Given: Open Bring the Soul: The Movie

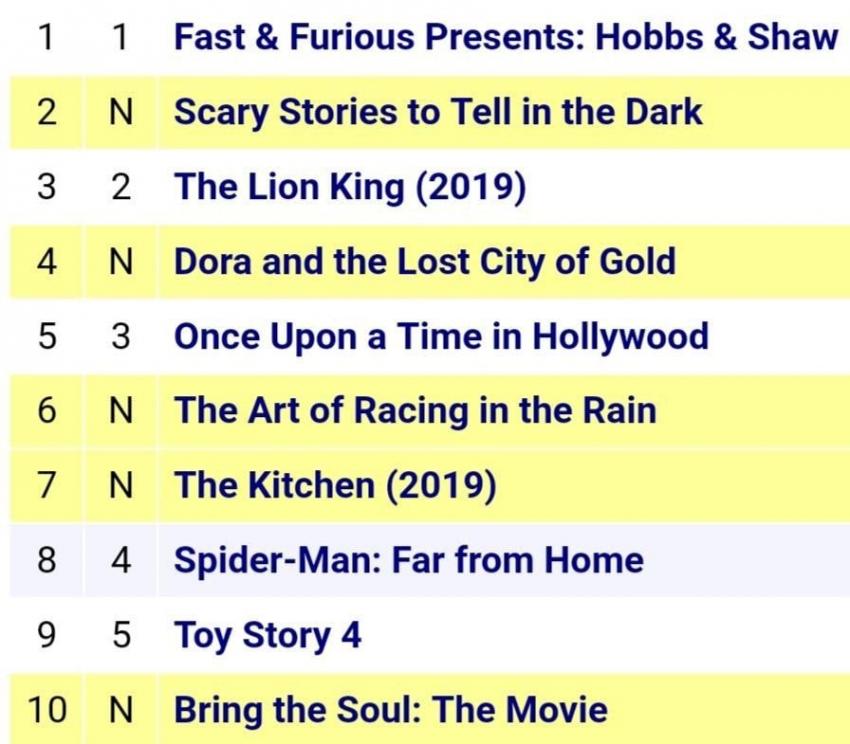Looking at the screenshot, I should tap(391, 709).
